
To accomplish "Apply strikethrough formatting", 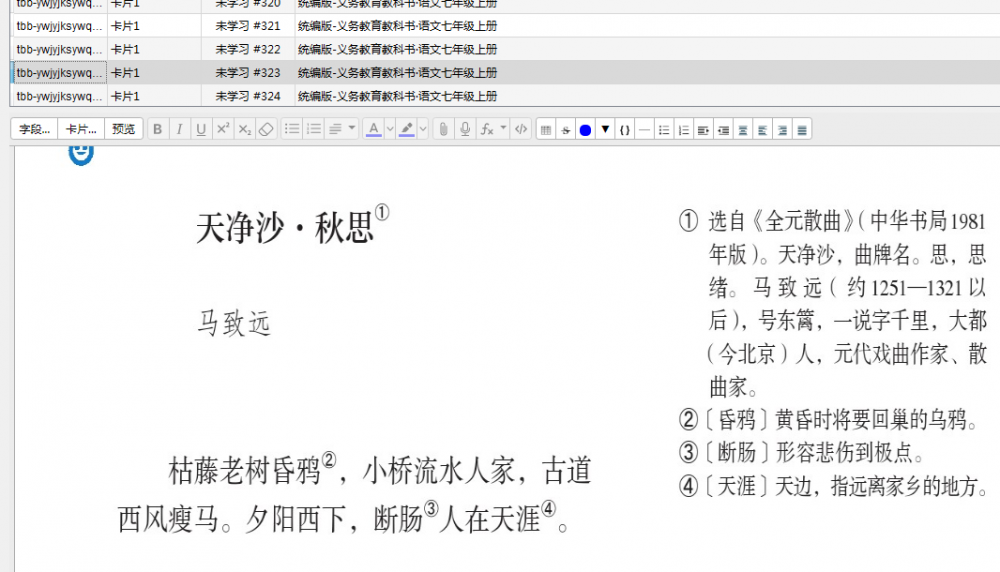I will (x=566, y=130).
